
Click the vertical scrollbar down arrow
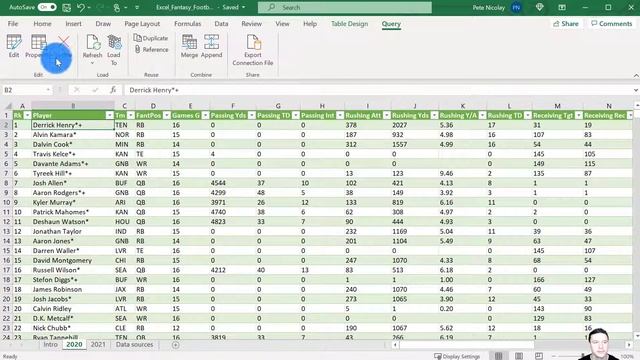(637, 336)
